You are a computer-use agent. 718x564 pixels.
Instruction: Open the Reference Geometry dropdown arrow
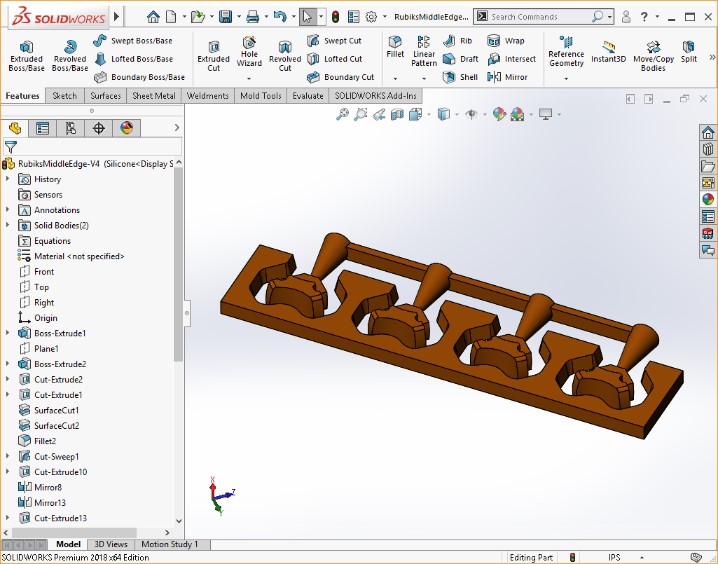point(566,79)
